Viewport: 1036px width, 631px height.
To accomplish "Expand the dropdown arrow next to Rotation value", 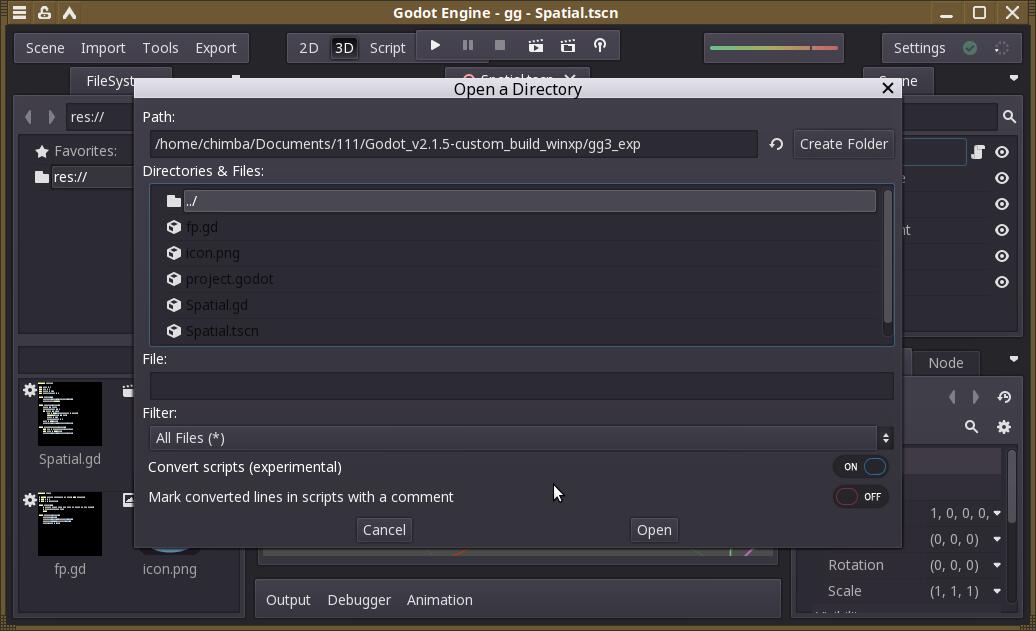I will tap(997, 565).
